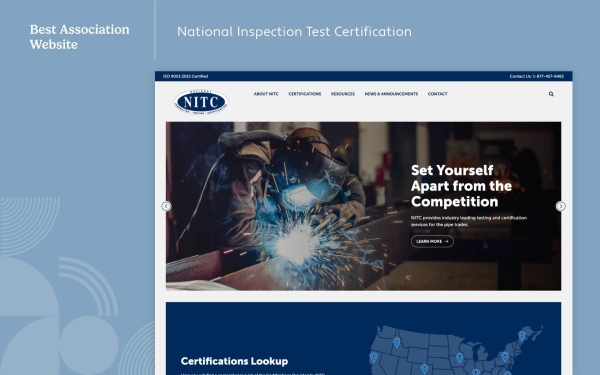Viewport: 600px width, 375px height.
Task: Click the Learn More button
Action: [x=432, y=241]
